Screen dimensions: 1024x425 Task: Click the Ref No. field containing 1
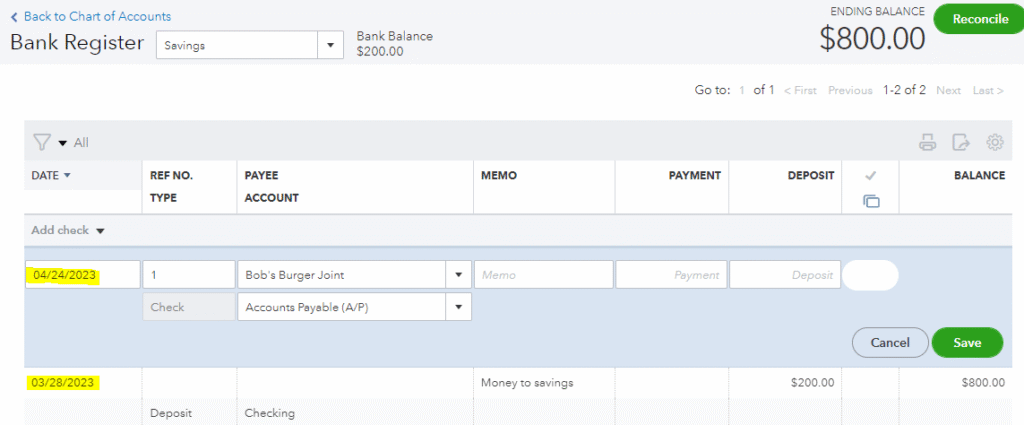pos(189,275)
